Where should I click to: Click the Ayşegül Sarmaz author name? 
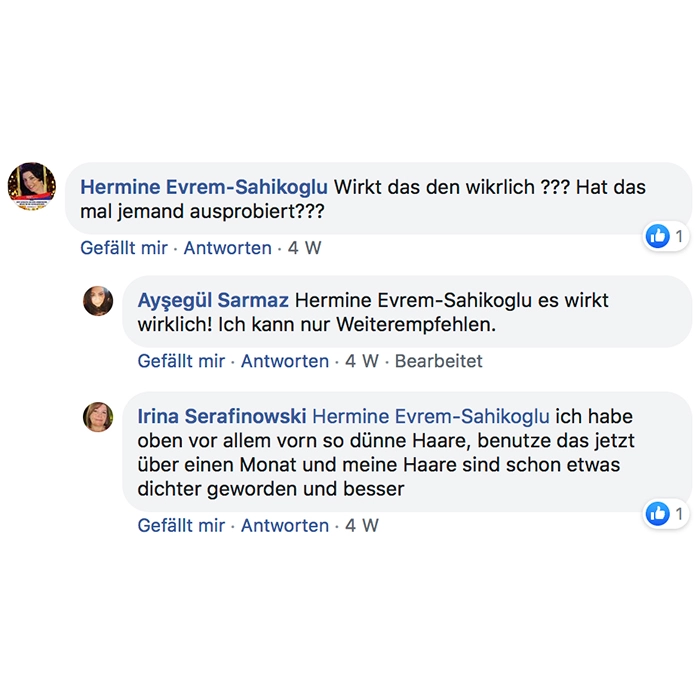[213, 300]
